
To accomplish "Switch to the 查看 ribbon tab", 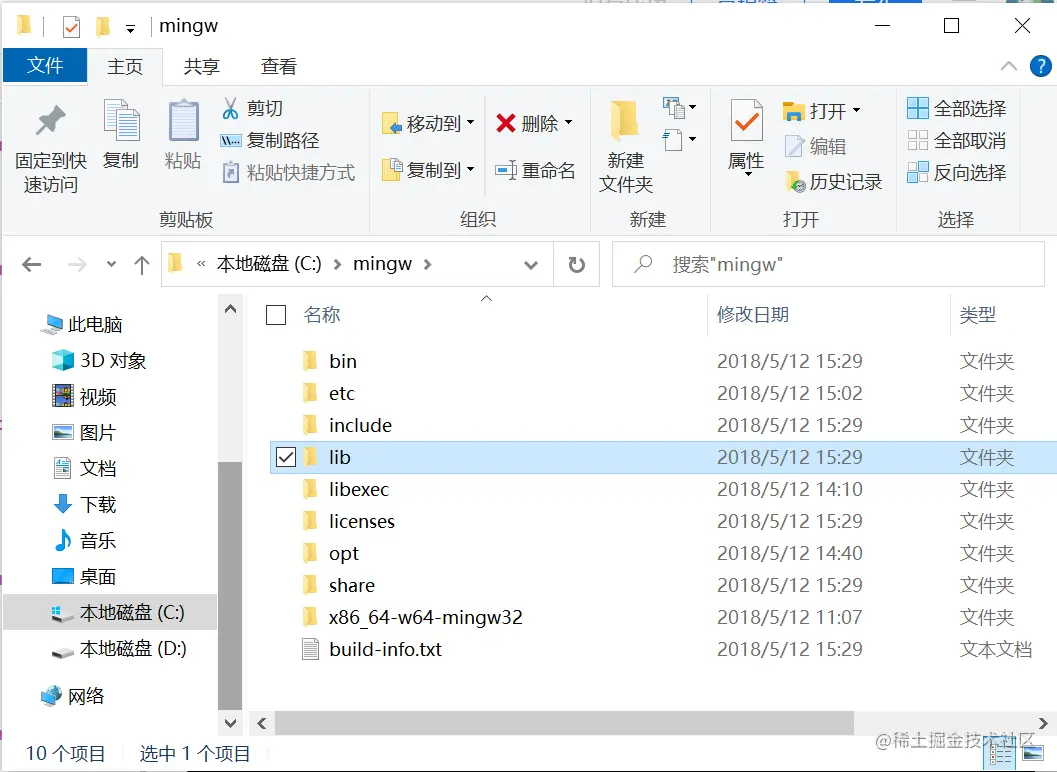I will pos(278,66).
